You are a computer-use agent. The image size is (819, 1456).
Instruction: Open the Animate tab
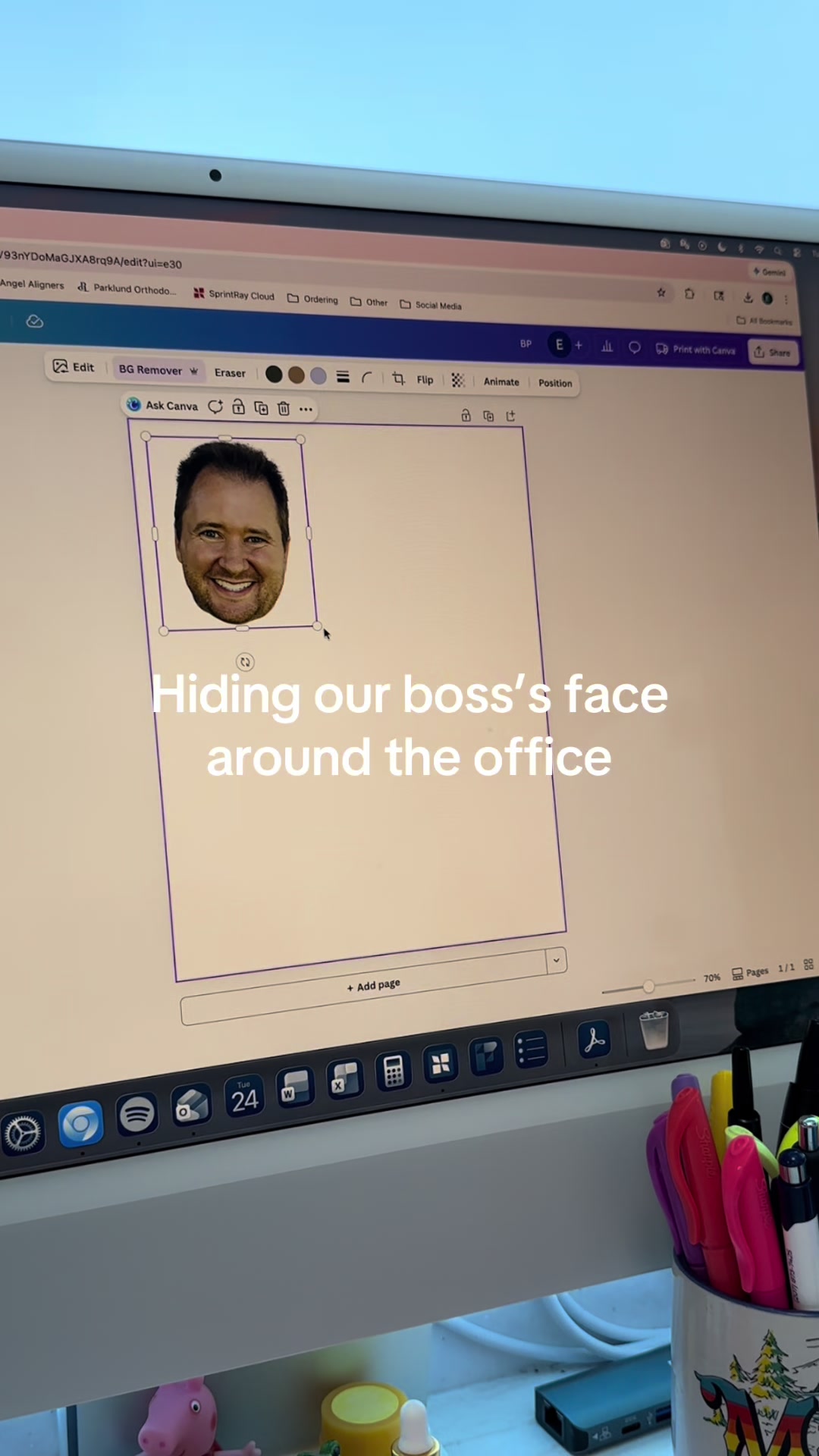pyautogui.click(x=501, y=381)
